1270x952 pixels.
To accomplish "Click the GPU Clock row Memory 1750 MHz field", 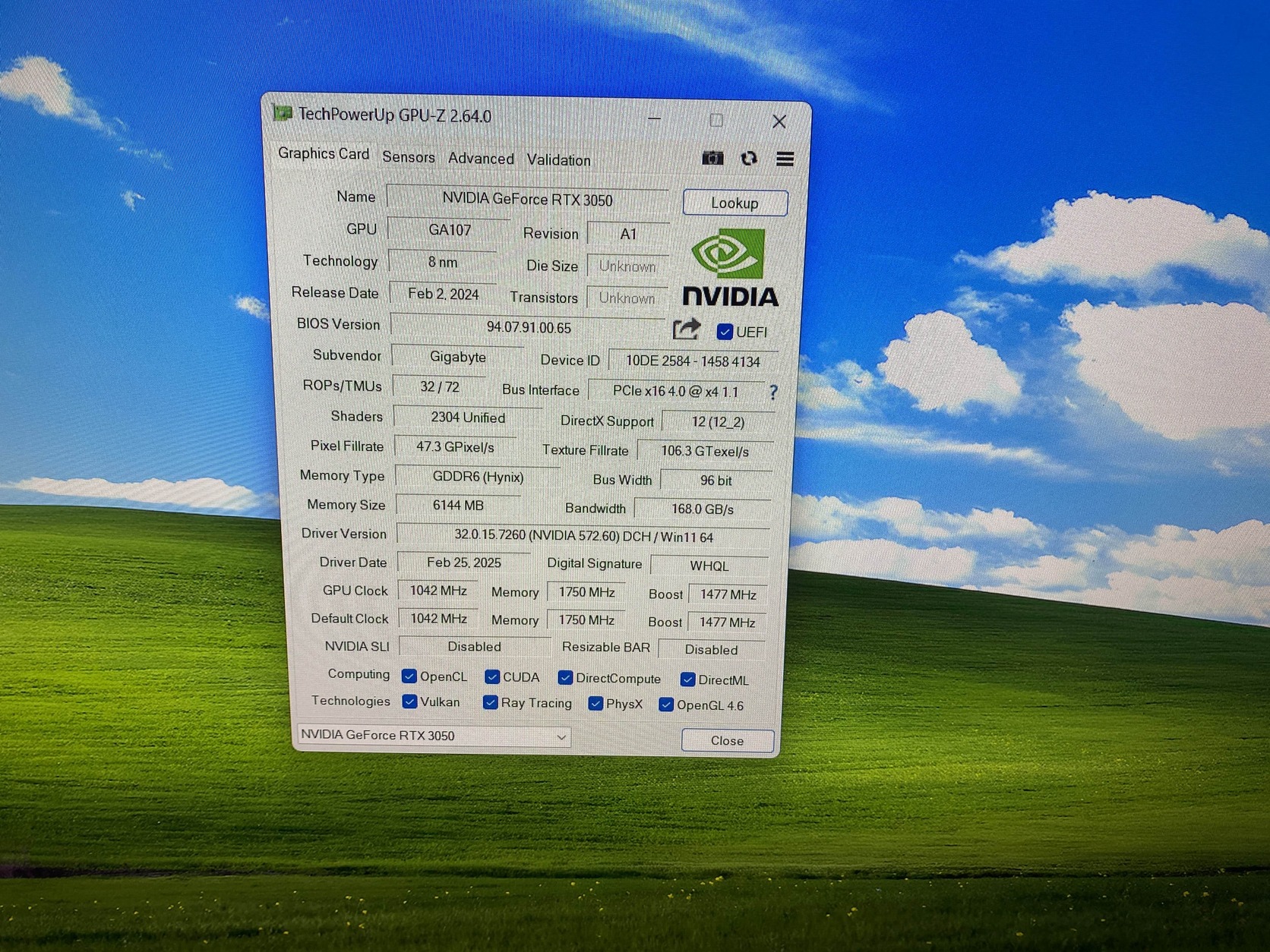I will coord(586,592).
